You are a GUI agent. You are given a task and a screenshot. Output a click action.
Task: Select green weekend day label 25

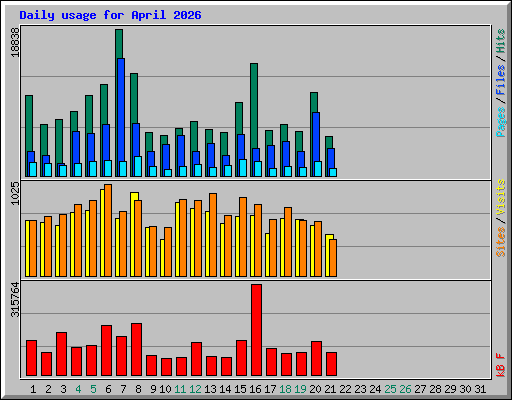pyautogui.click(x=390, y=389)
